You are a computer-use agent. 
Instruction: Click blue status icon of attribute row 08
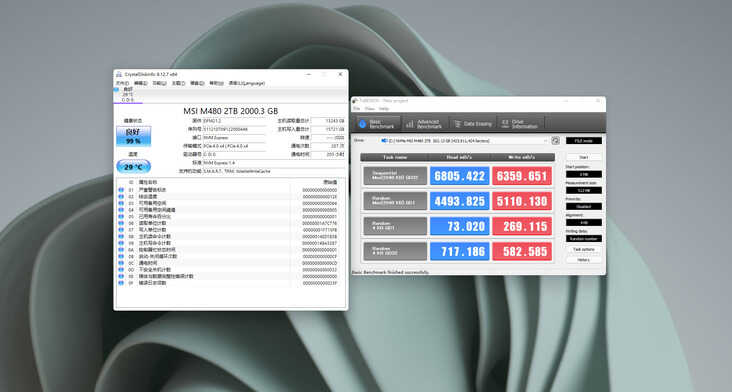click(121, 237)
